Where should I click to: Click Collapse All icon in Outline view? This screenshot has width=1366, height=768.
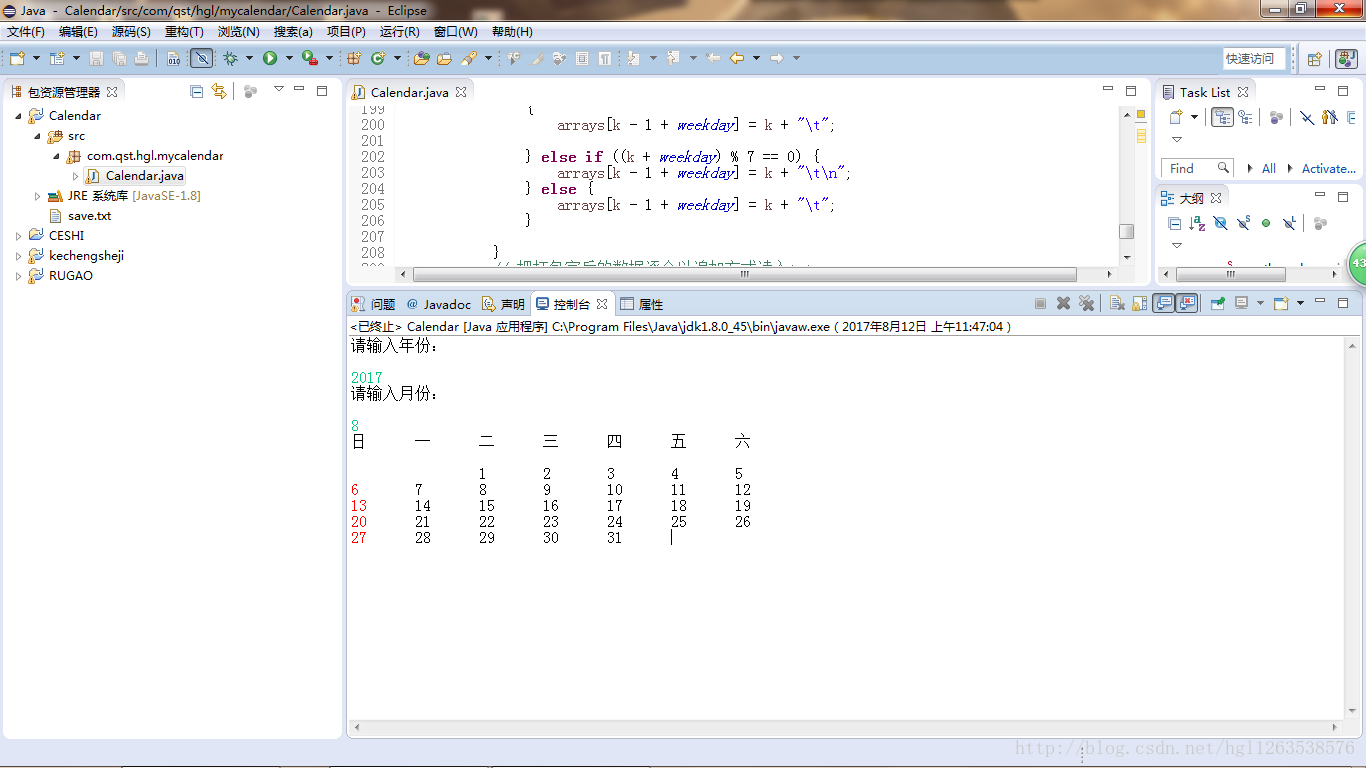pyautogui.click(x=1174, y=223)
